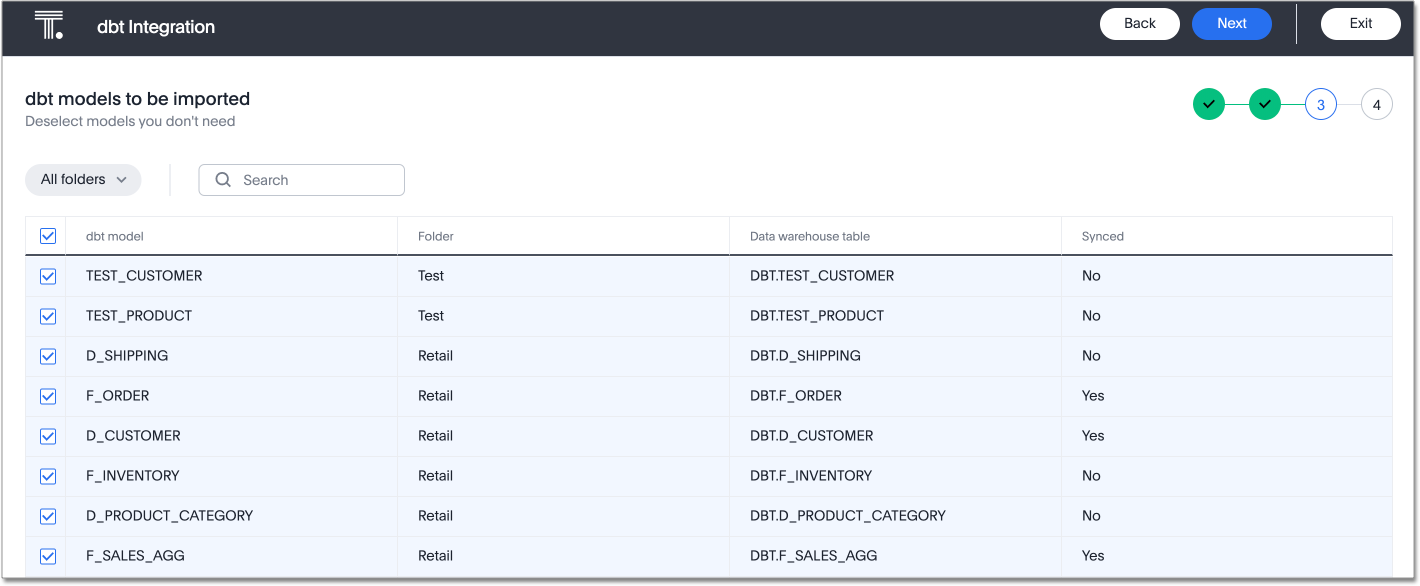This screenshot has height=586, width=1420.
Task: Click the second completed step checkmark
Action: pos(1264,104)
